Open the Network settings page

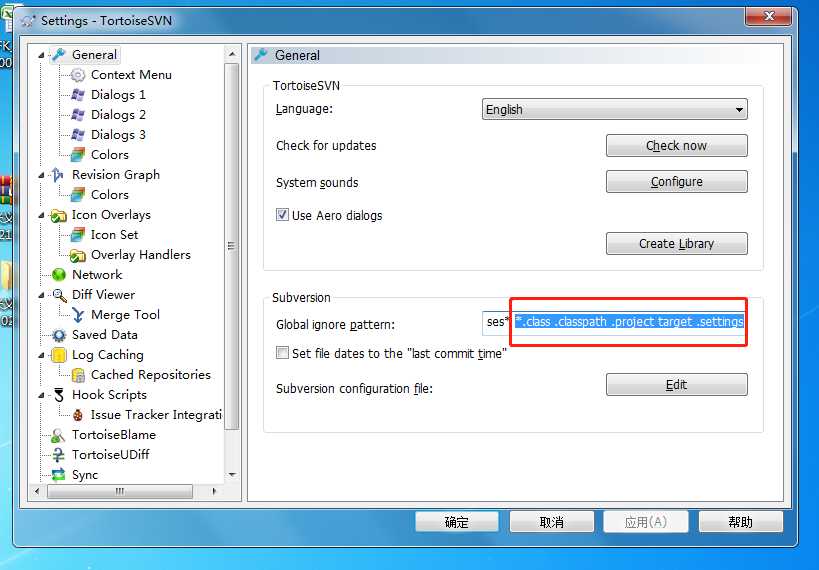pyautogui.click(x=97, y=275)
